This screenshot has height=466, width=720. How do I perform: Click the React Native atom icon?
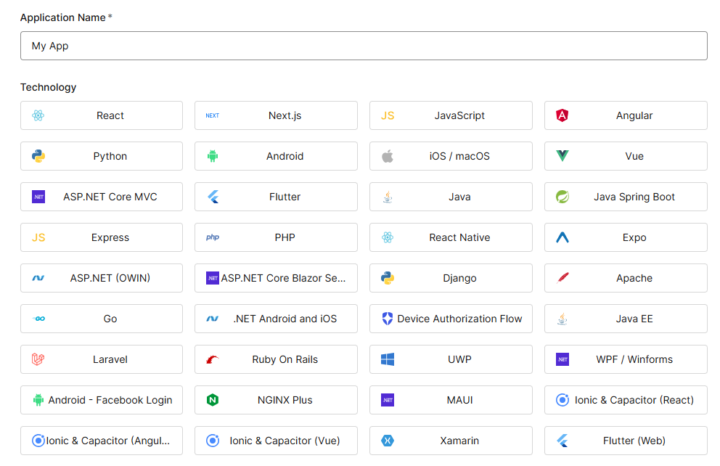(388, 237)
